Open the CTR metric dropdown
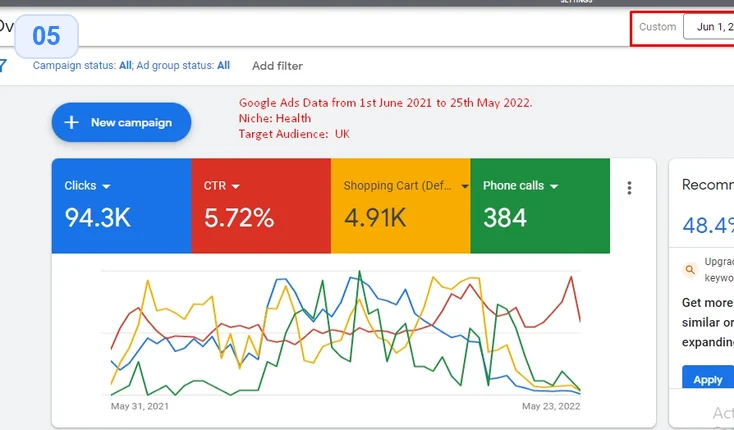The height and width of the screenshot is (430, 734). pos(235,186)
